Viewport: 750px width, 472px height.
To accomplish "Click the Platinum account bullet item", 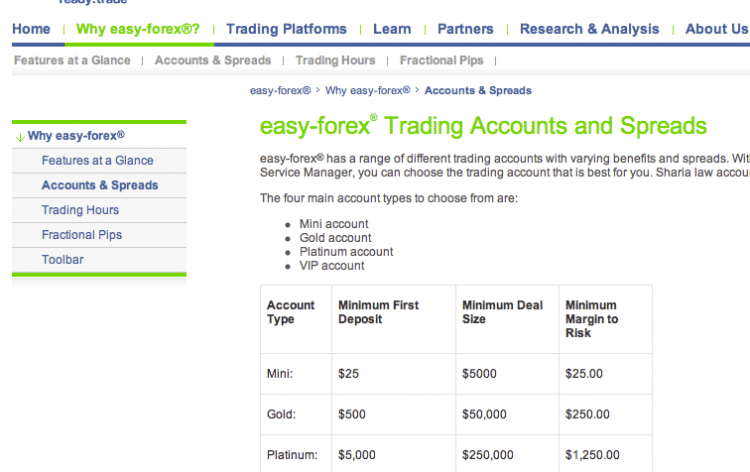I will coord(346,252).
